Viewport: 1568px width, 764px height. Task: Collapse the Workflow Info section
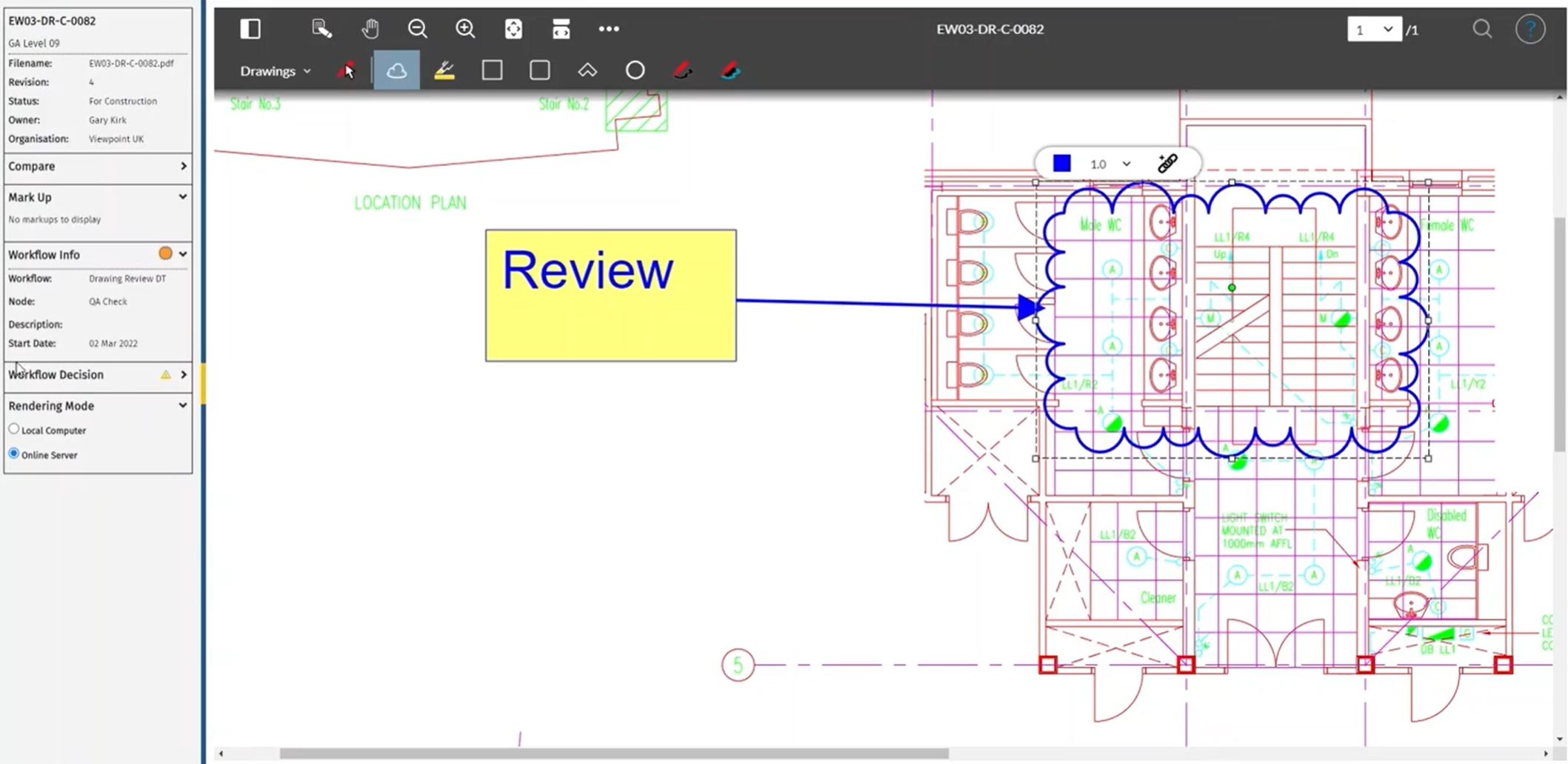pos(182,253)
